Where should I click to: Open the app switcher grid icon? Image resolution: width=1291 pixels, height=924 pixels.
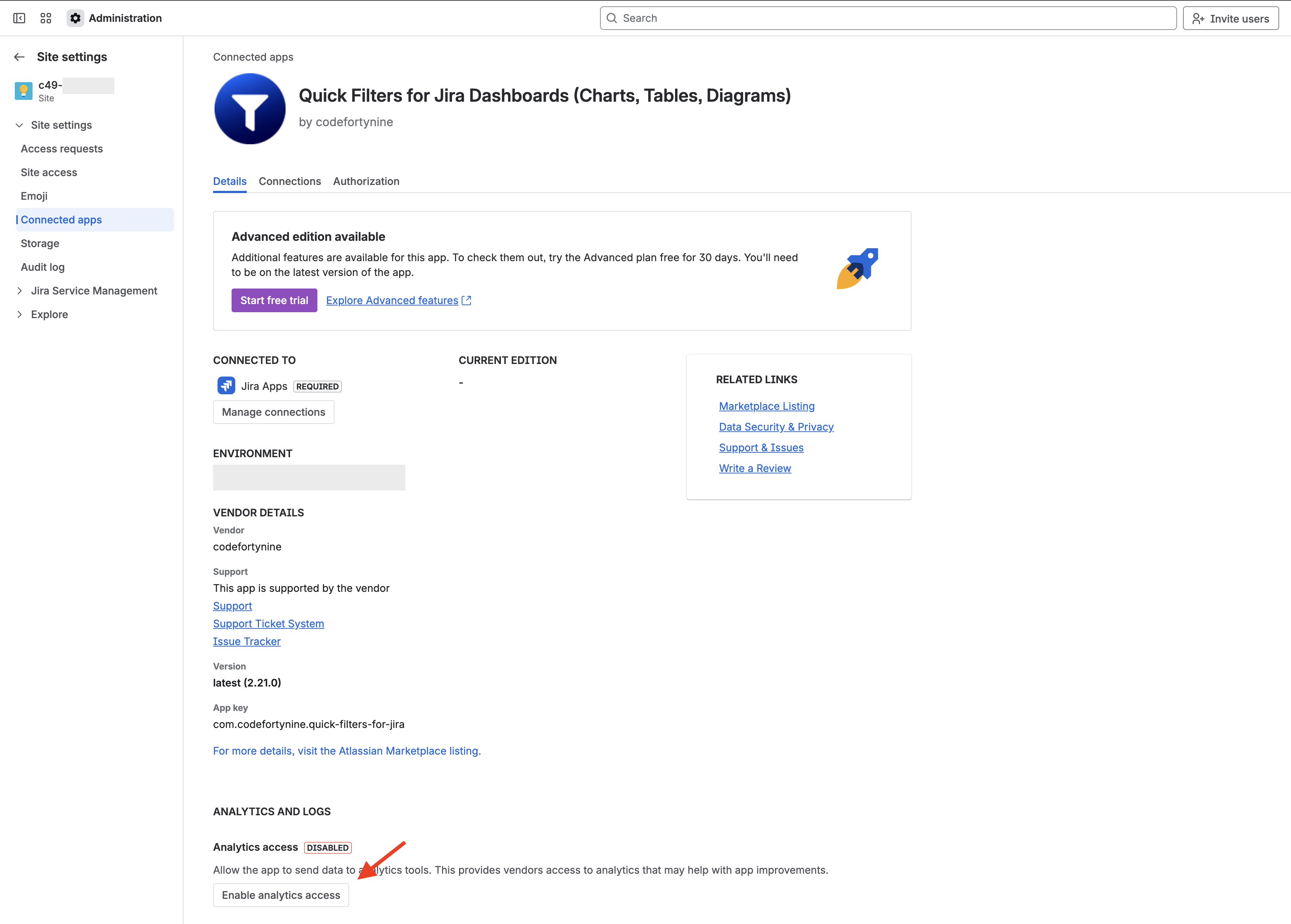click(x=46, y=18)
